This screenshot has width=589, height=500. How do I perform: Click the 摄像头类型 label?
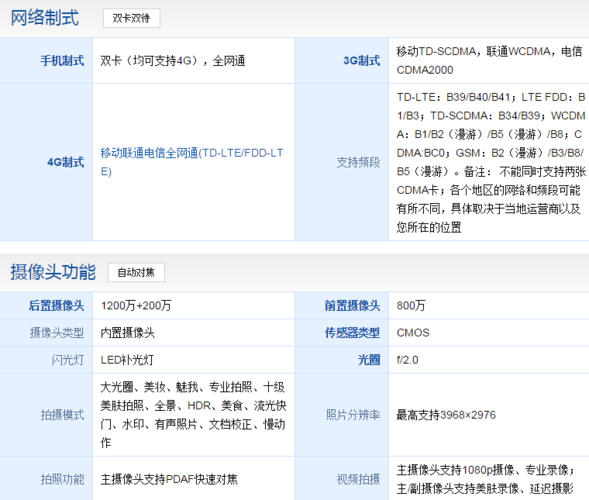click(x=57, y=332)
